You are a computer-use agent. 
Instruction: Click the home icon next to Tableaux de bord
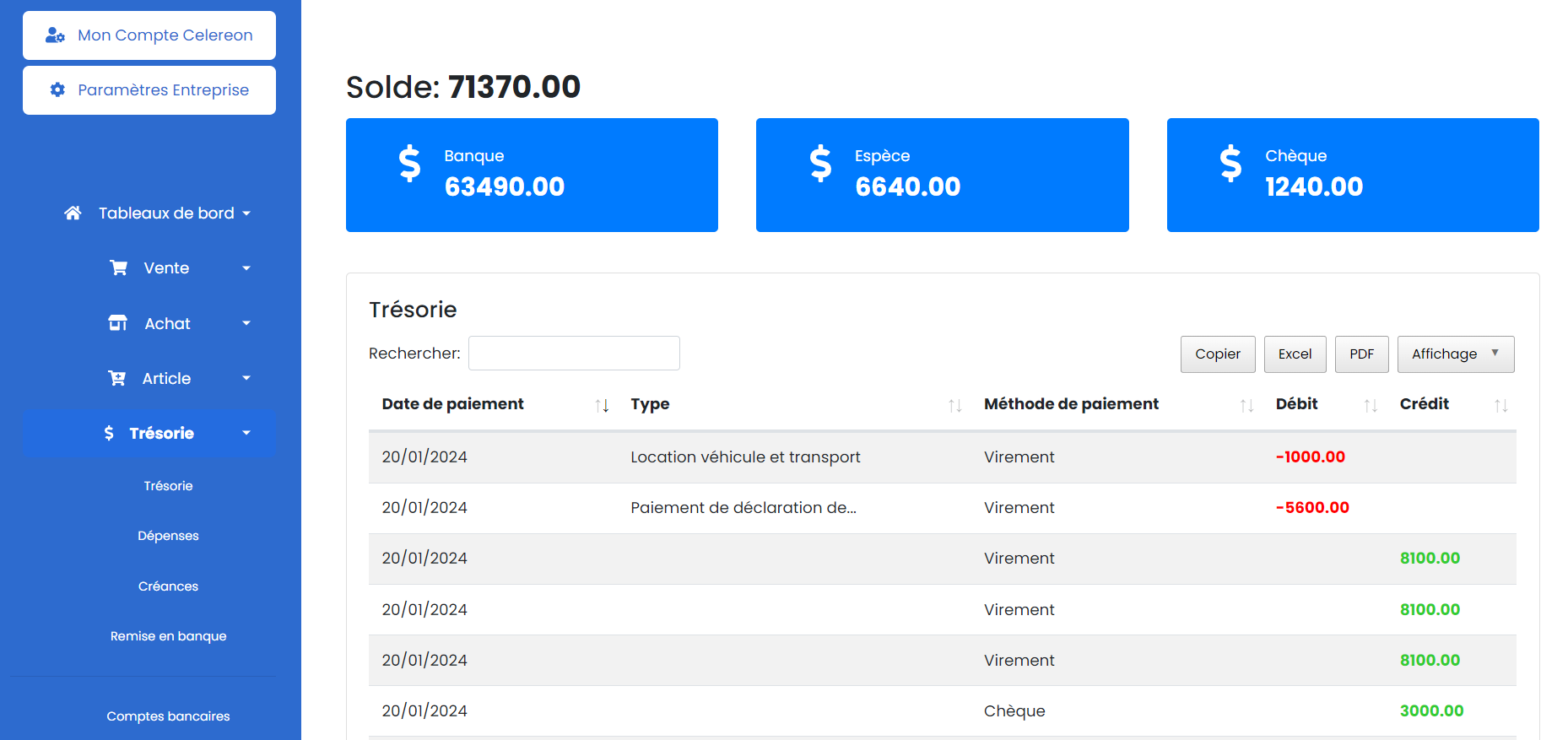(73, 213)
